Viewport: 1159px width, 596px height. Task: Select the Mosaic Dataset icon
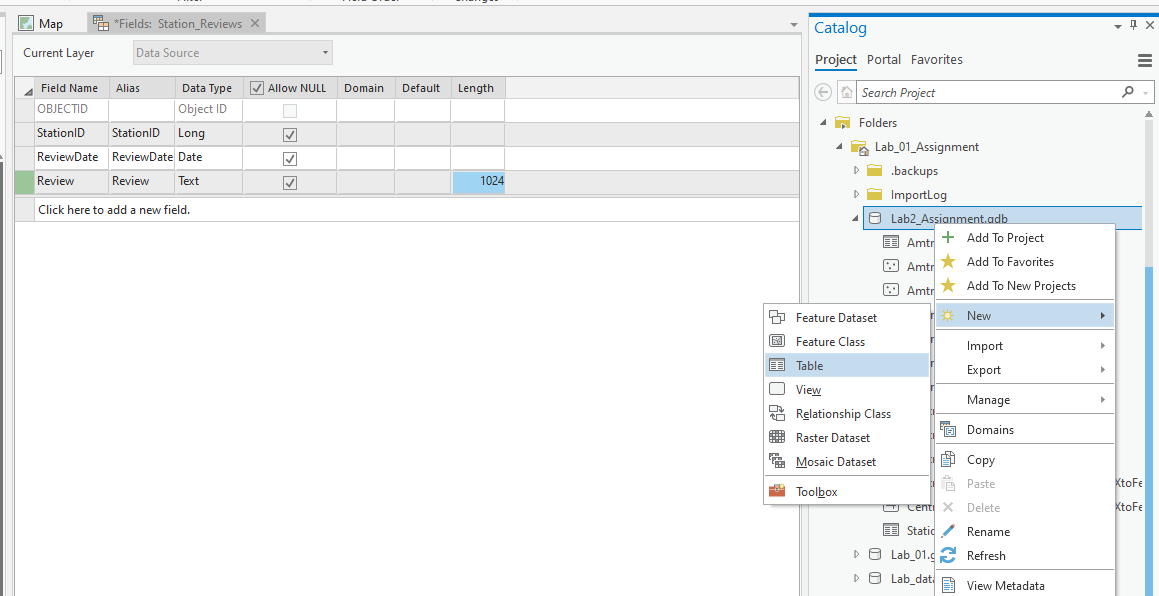pyautogui.click(x=777, y=461)
